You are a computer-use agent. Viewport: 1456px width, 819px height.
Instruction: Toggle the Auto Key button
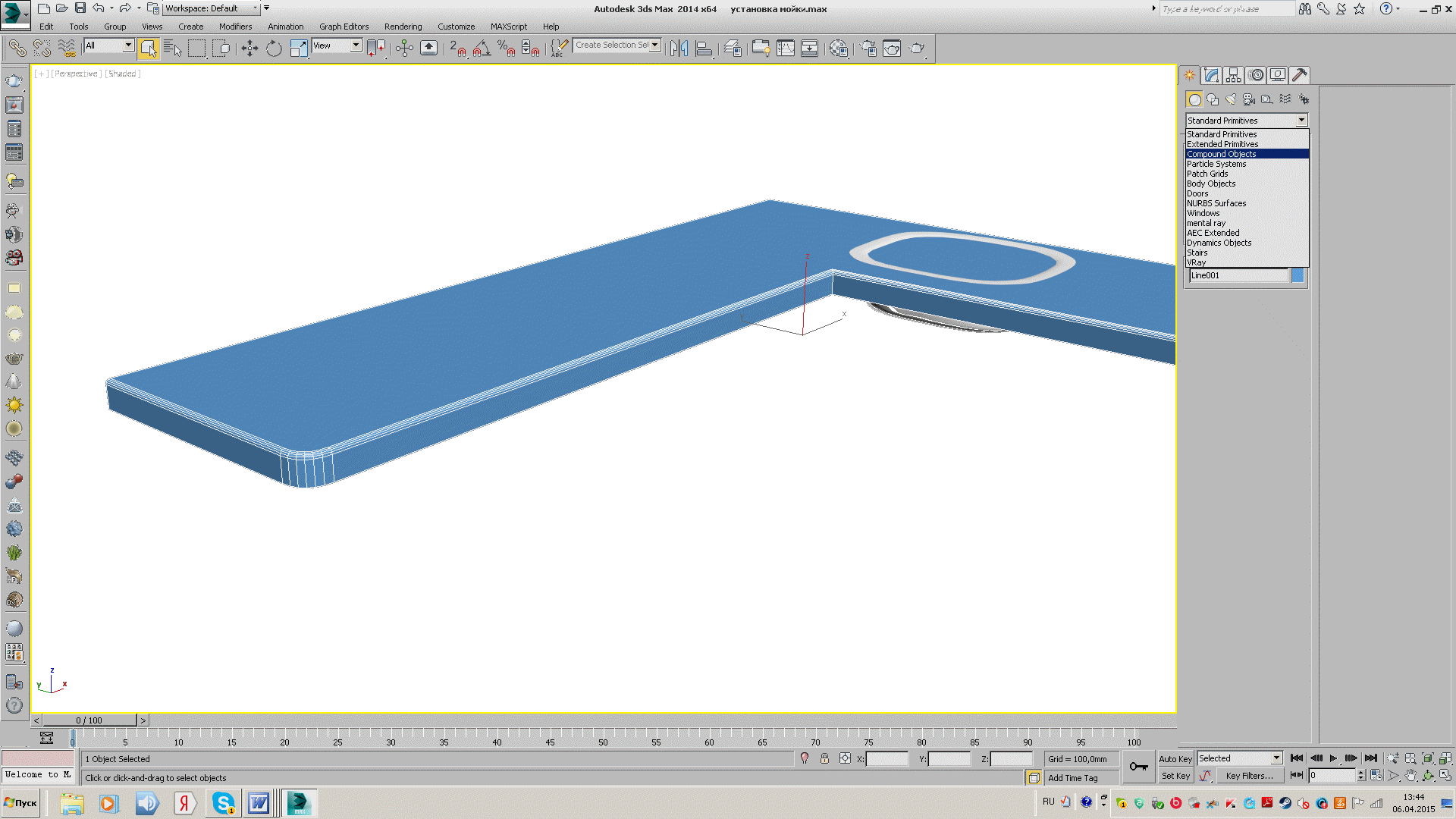pyautogui.click(x=1175, y=758)
